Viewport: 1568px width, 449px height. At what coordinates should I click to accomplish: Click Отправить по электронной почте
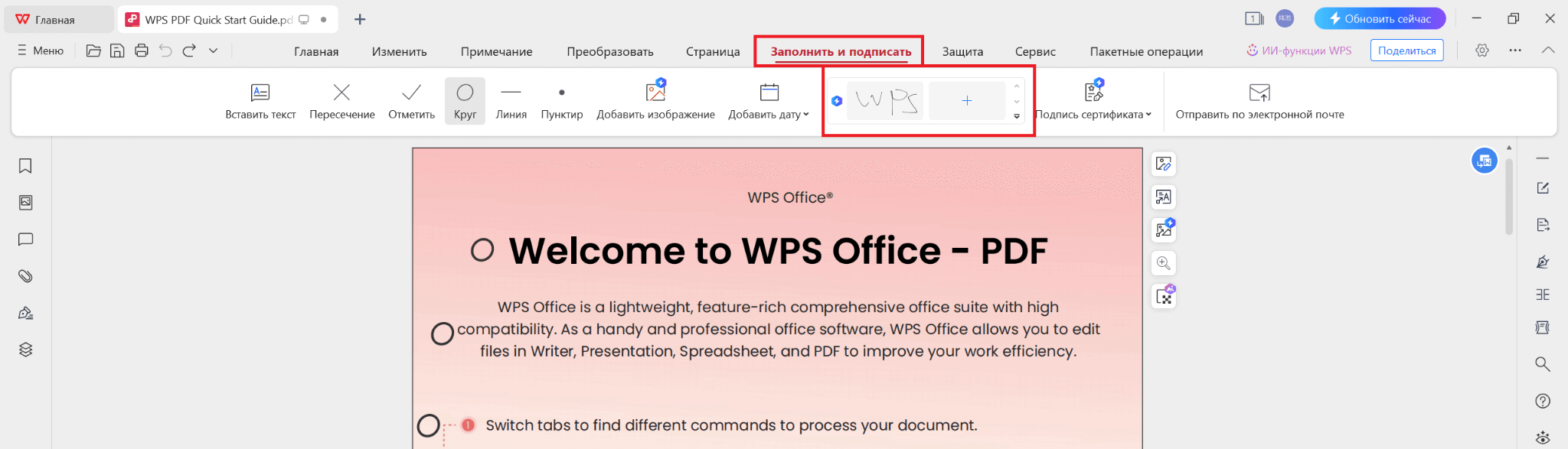[1259, 102]
